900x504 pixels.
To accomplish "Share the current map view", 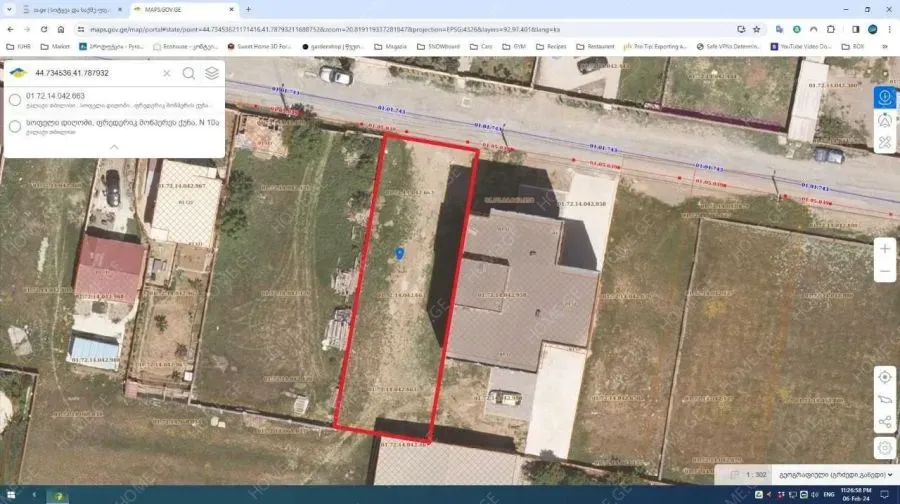I will tap(884, 423).
